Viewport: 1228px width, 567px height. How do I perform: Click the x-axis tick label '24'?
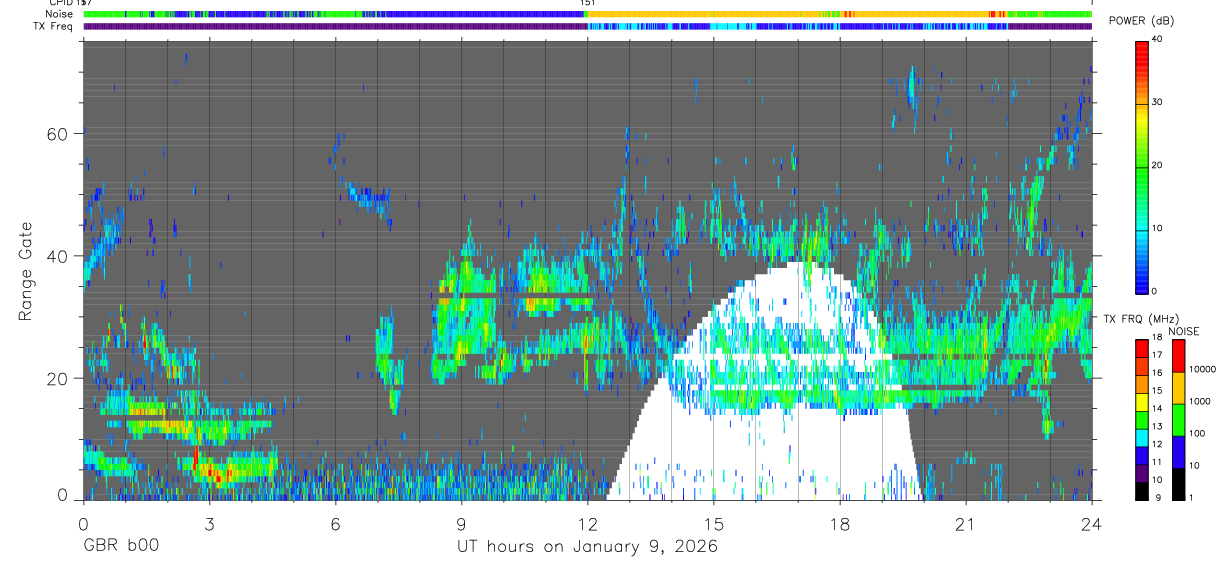point(1091,523)
